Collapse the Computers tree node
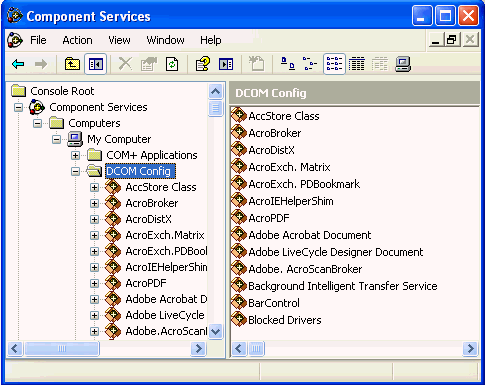Image resolution: width=485 pixels, height=385 pixels. (x=38, y=123)
